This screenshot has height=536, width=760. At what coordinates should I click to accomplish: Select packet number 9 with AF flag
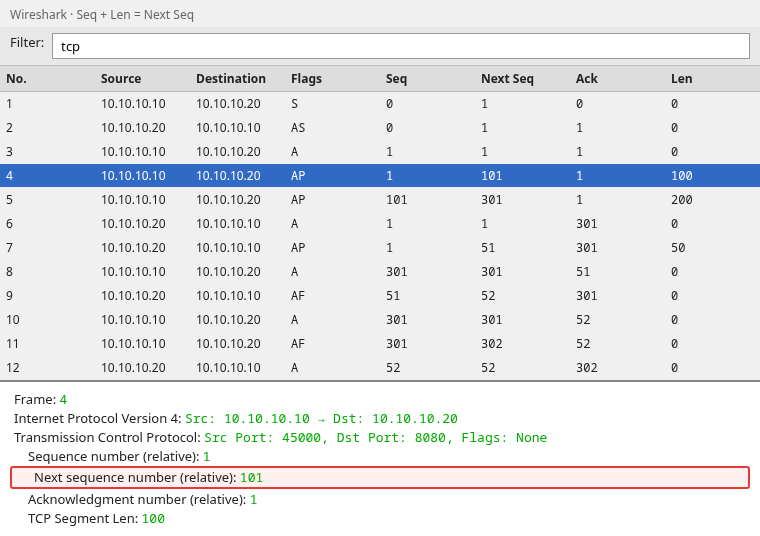click(380, 296)
